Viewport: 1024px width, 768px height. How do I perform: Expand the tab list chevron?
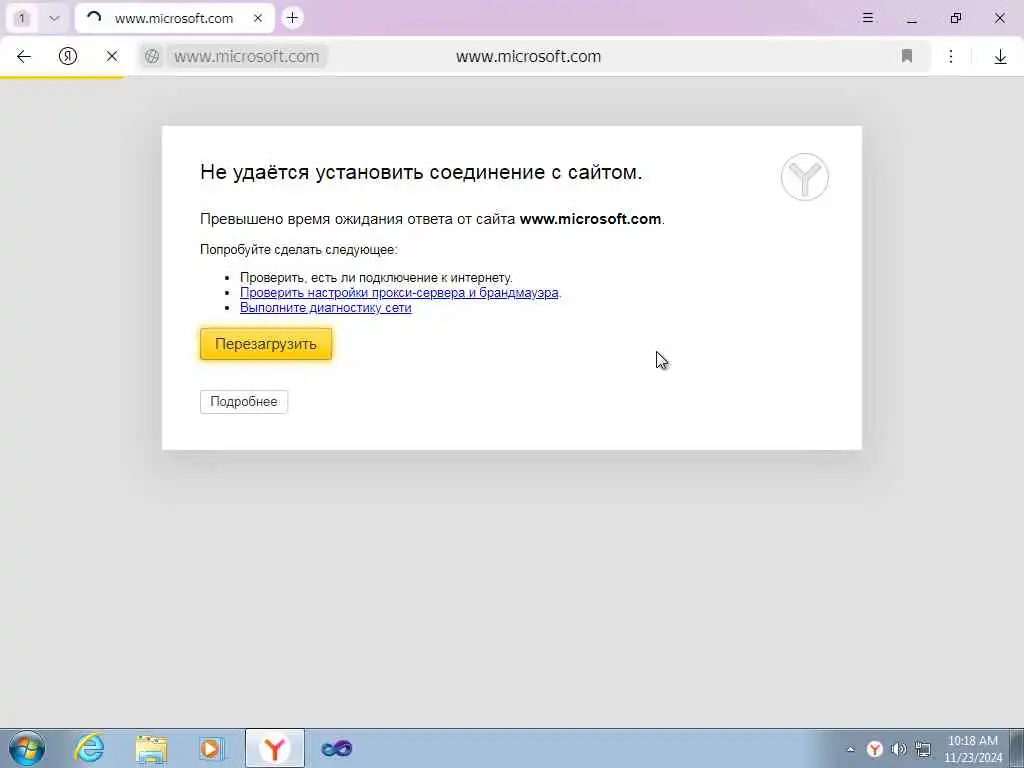coord(54,18)
